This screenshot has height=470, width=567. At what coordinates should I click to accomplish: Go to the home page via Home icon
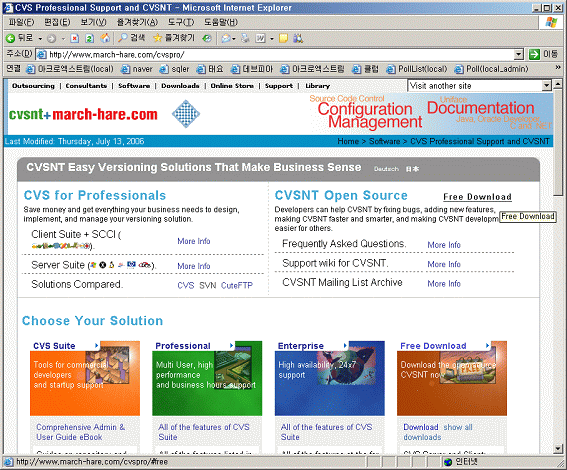pos(105,38)
